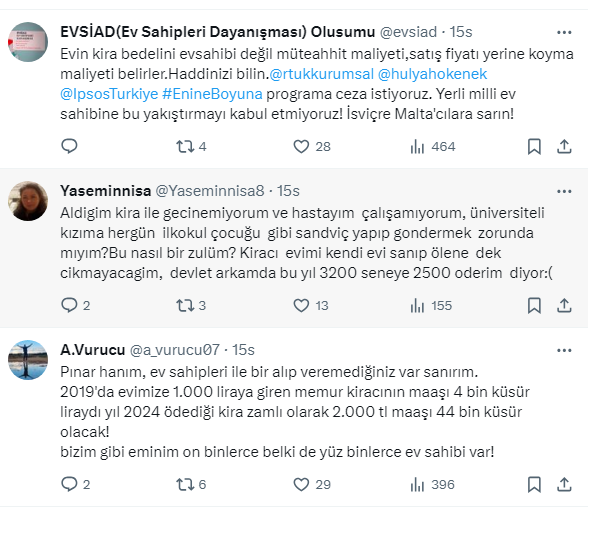Open A.Vurucu's profile name
This screenshot has width=609, height=537.
(92, 349)
